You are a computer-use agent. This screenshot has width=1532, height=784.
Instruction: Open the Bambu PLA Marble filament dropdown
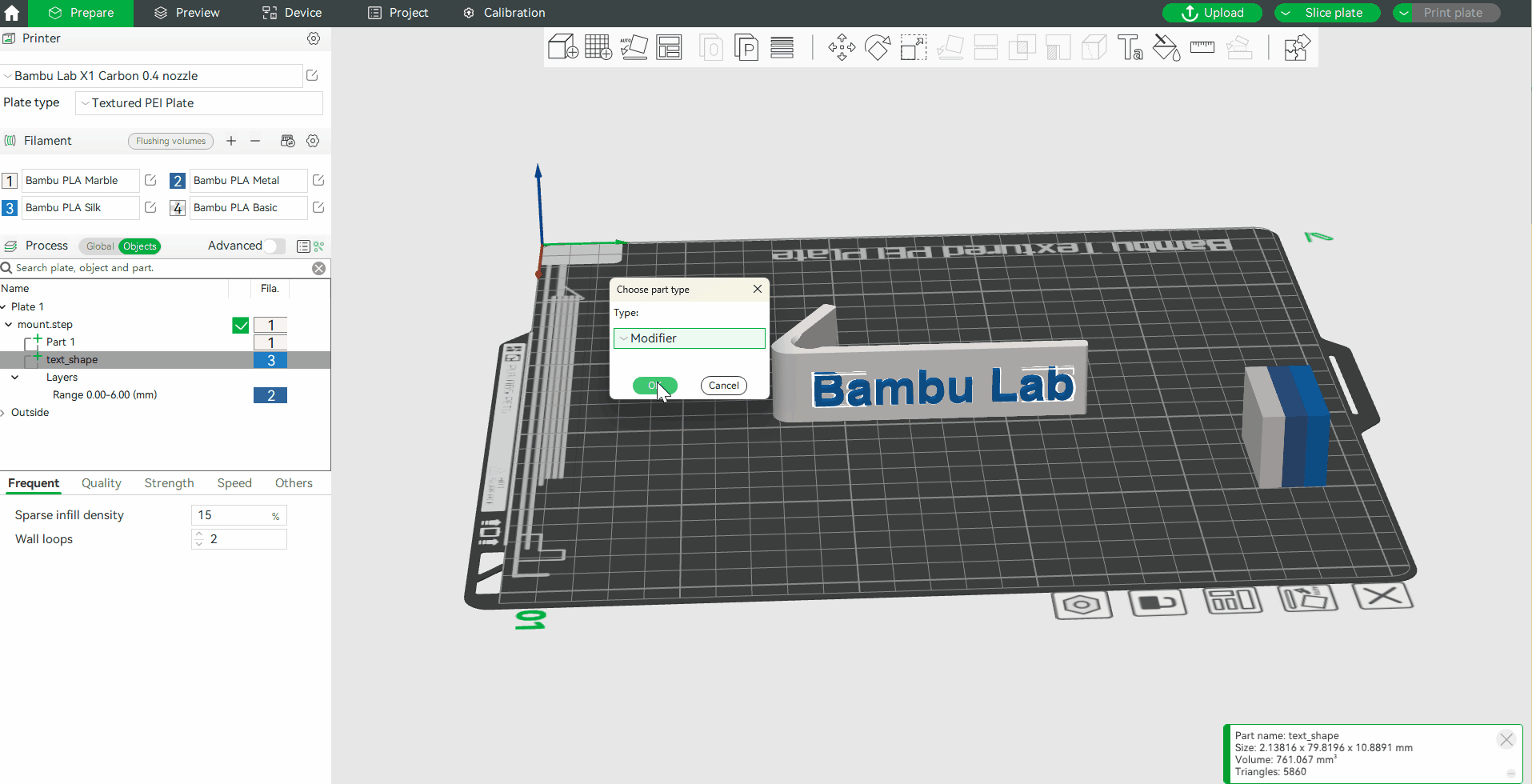81,181
